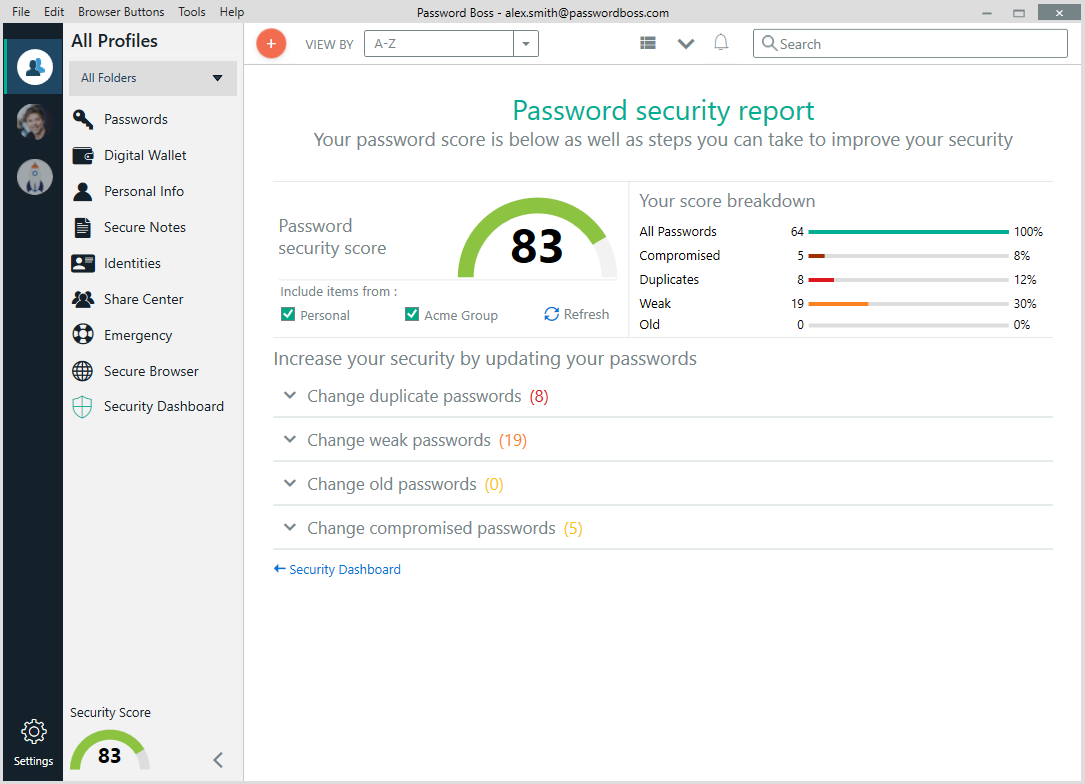Viewport: 1085px width, 784px height.
Task: Open notifications bell icon
Action: coord(721,43)
